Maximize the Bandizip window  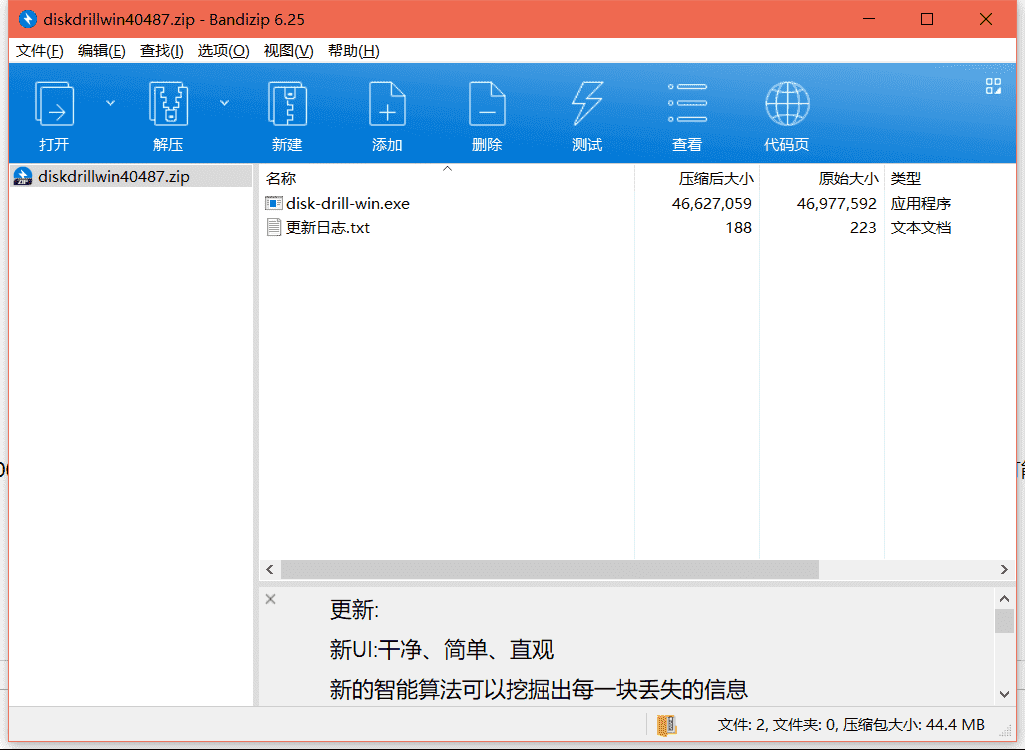coord(927,19)
